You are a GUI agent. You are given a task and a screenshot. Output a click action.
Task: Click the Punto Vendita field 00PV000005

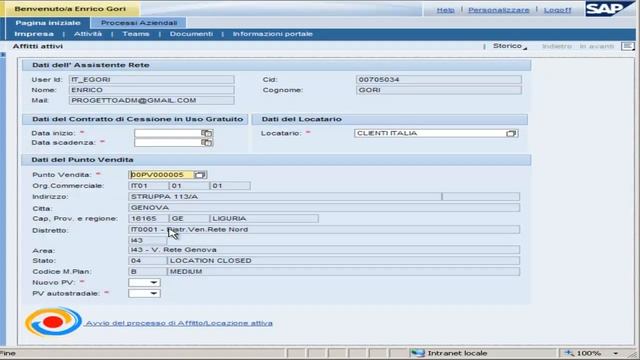(161, 175)
